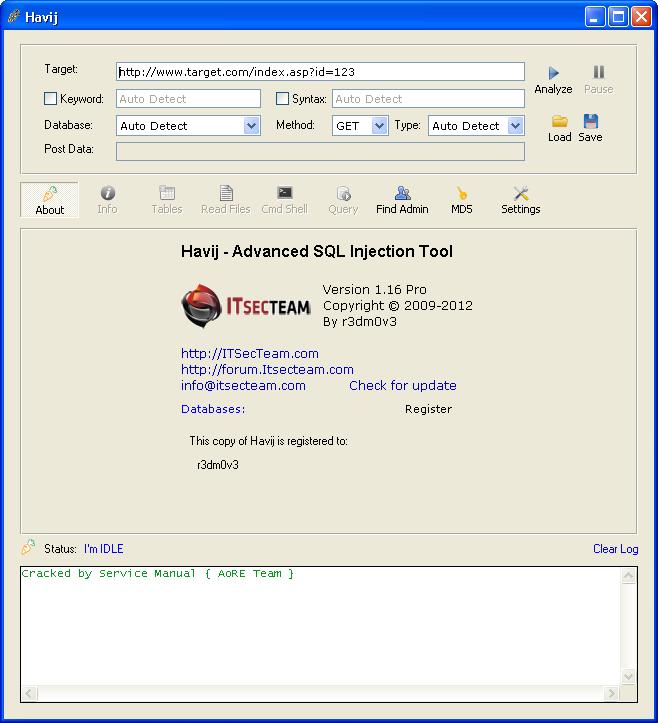Expand the Method GET dropdown
This screenshot has height=723, width=658.
tap(379, 126)
